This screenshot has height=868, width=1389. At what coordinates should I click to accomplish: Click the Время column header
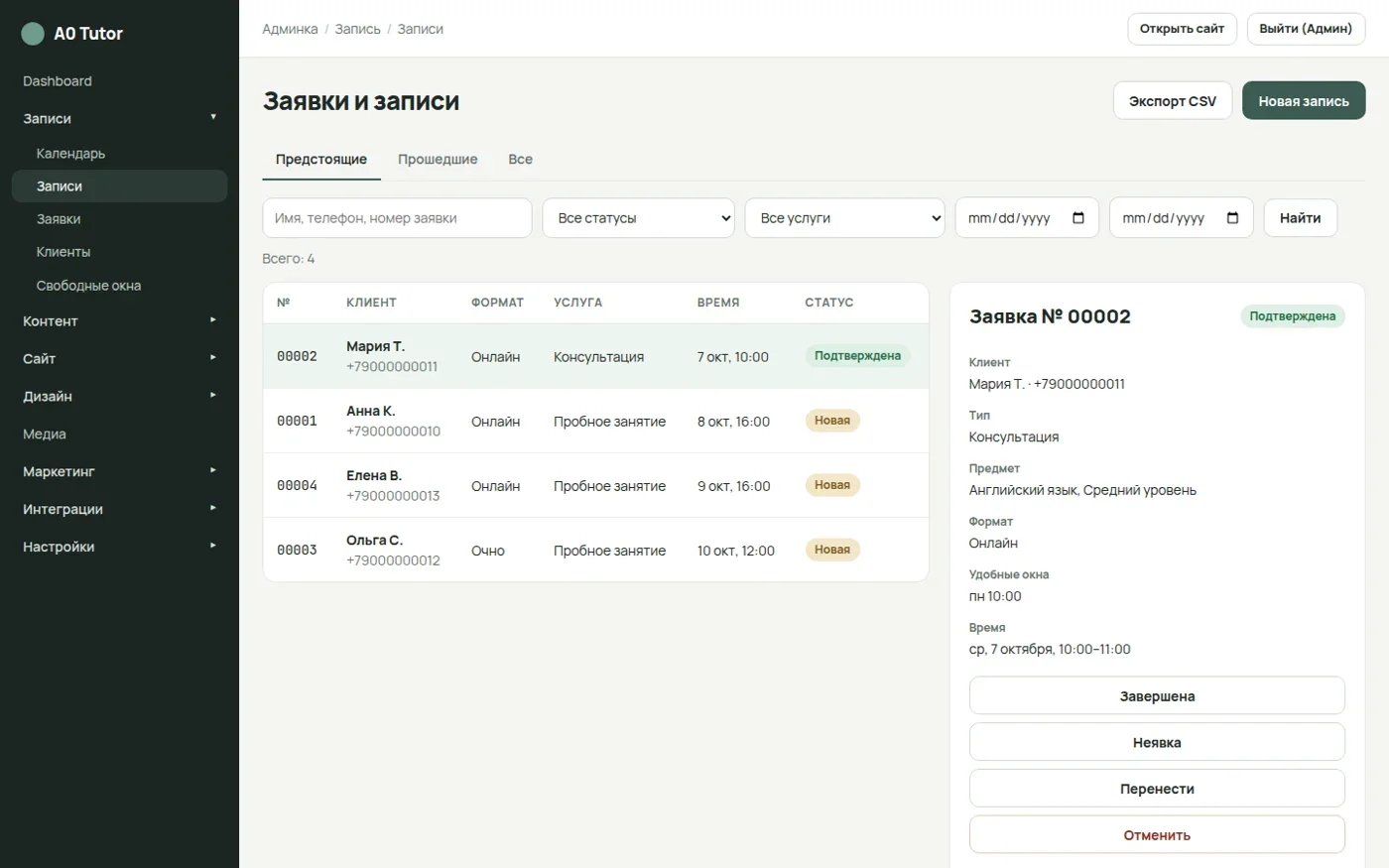click(x=718, y=303)
